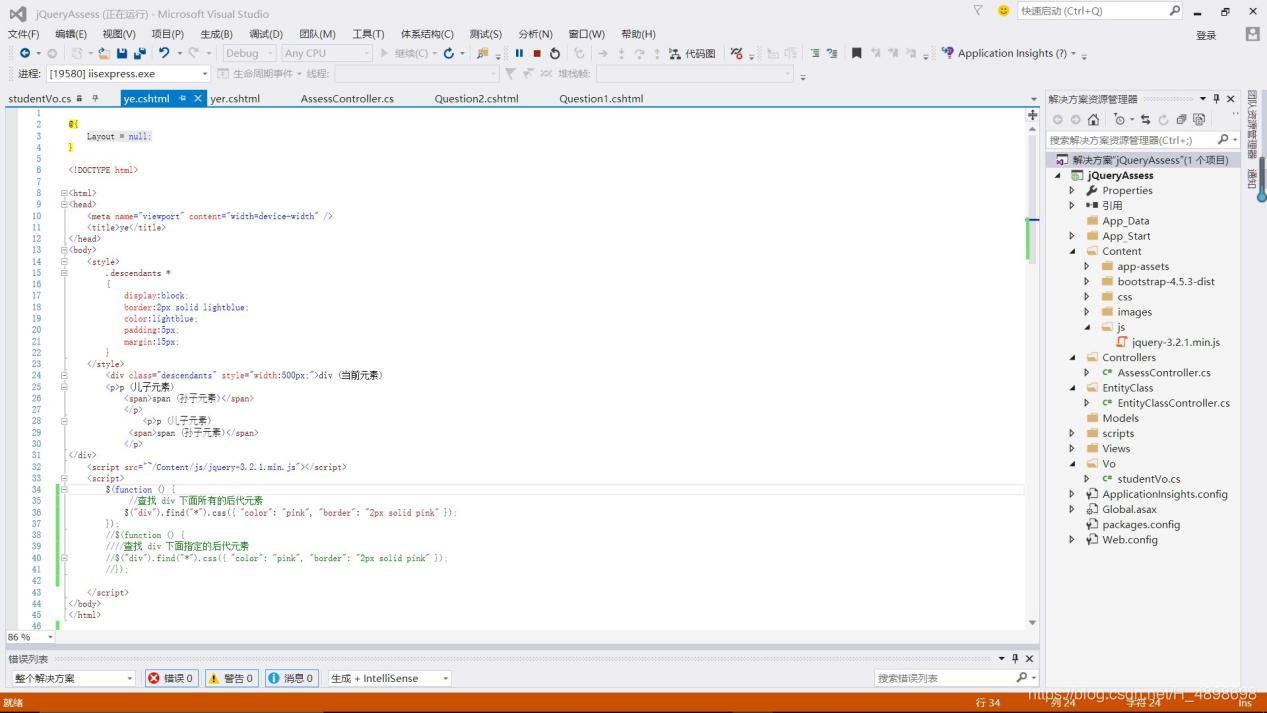
Task: Select Global.asax in the solution tree
Action: point(1129,509)
